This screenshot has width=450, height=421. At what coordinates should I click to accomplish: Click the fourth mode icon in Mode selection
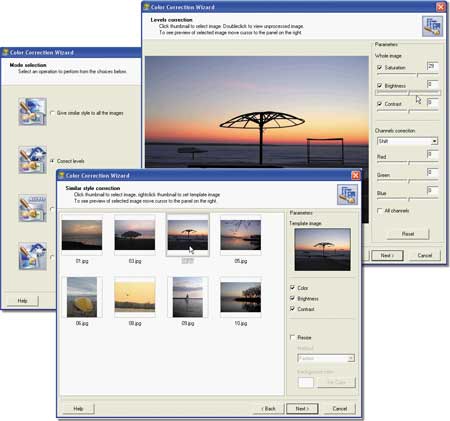pyautogui.click(x=32, y=256)
